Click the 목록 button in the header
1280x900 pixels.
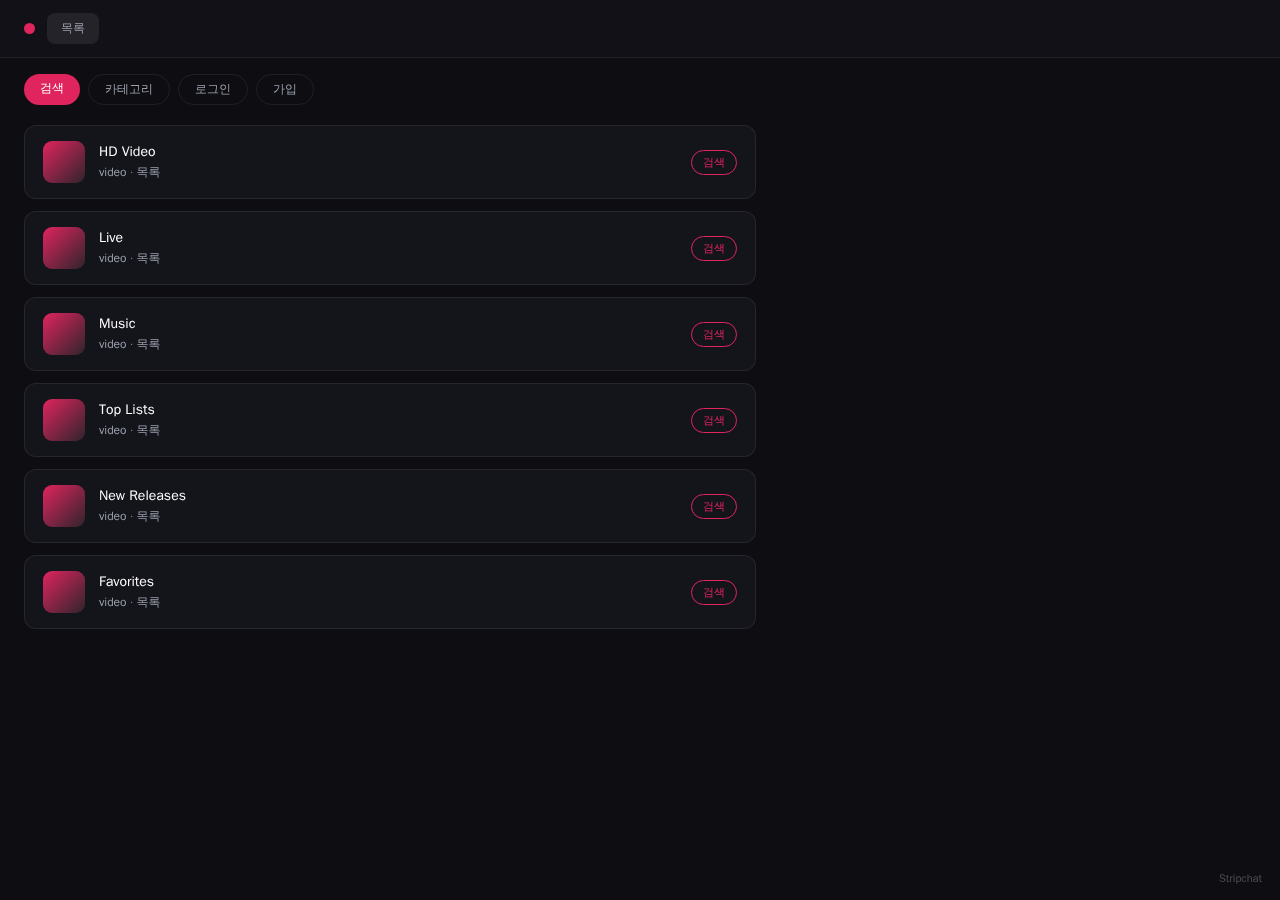coord(73,28)
